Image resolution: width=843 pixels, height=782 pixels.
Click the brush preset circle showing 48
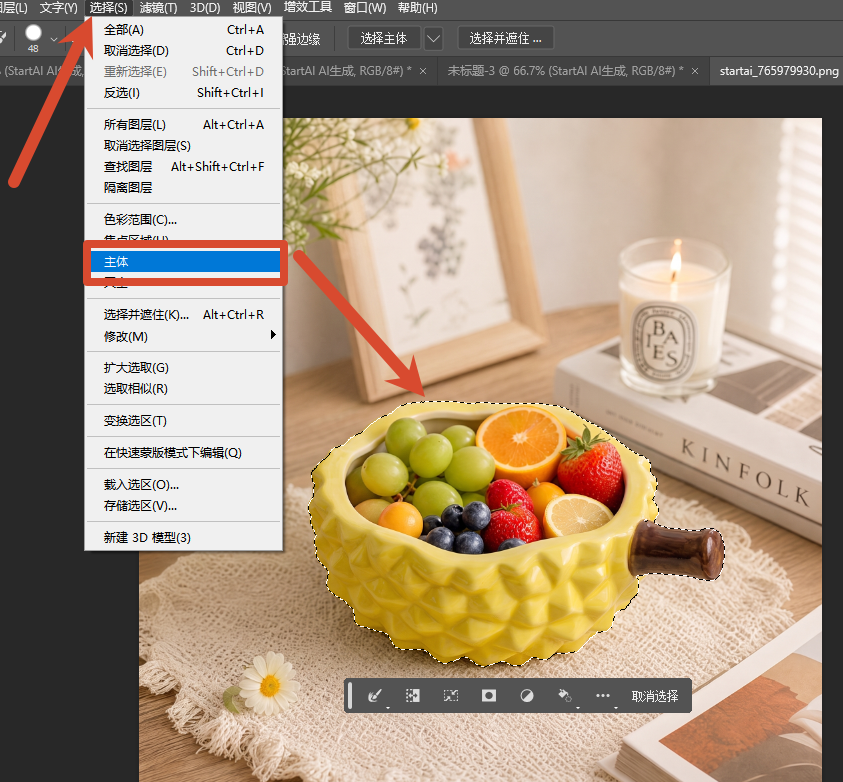click(x=33, y=33)
